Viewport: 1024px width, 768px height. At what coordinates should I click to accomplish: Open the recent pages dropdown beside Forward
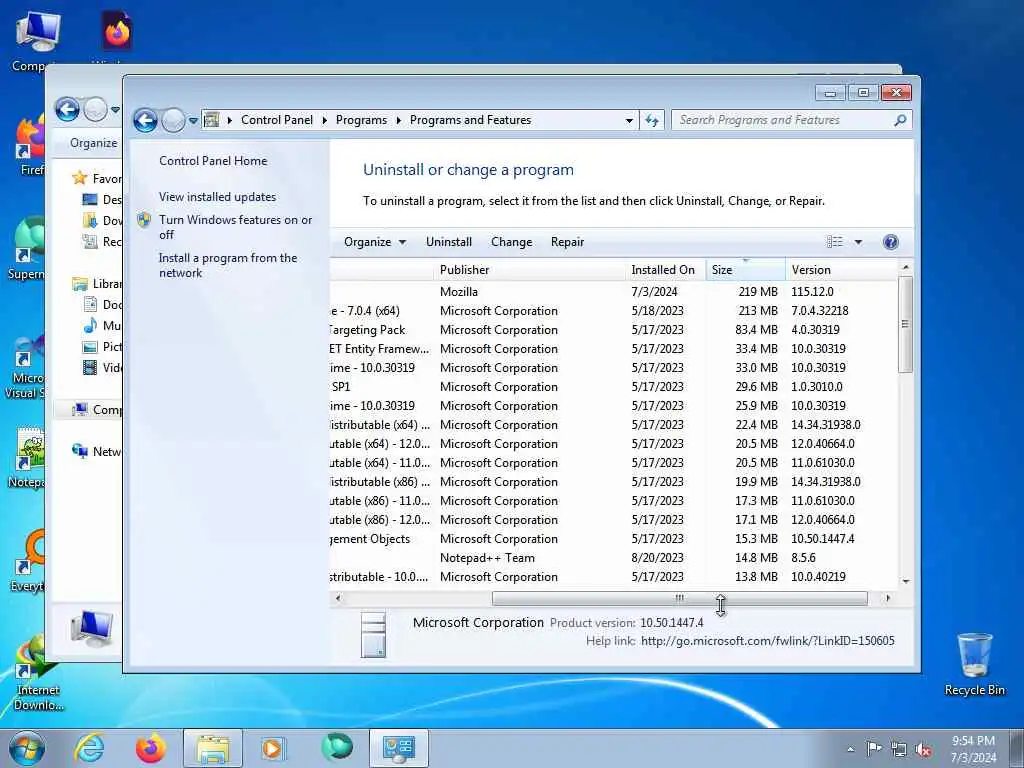[x=193, y=120]
